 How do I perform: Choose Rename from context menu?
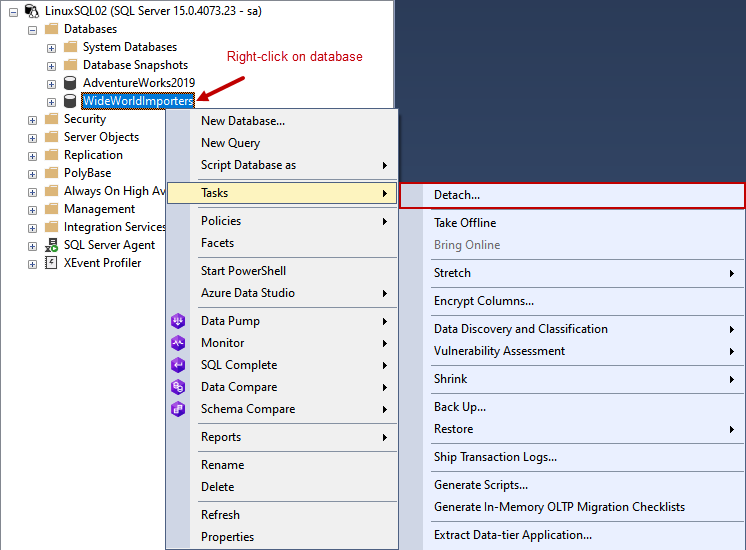coord(282,465)
